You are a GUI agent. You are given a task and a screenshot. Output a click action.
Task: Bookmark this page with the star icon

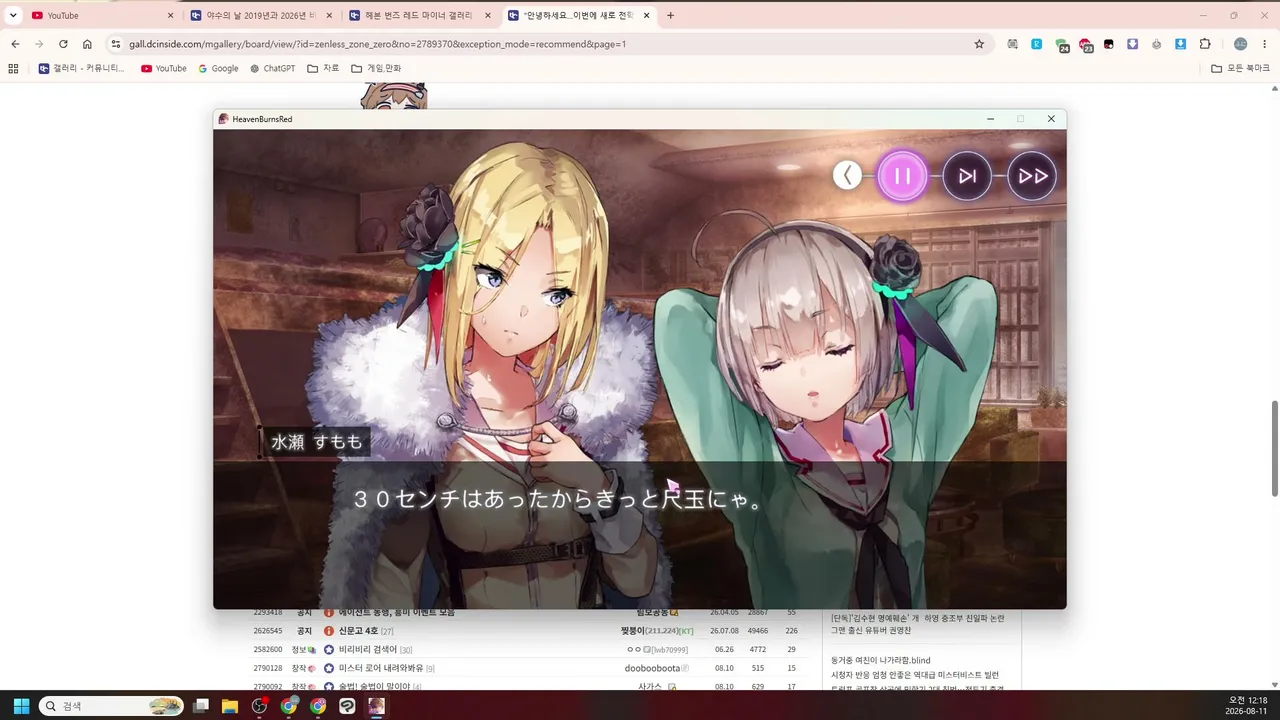pyautogui.click(x=979, y=44)
